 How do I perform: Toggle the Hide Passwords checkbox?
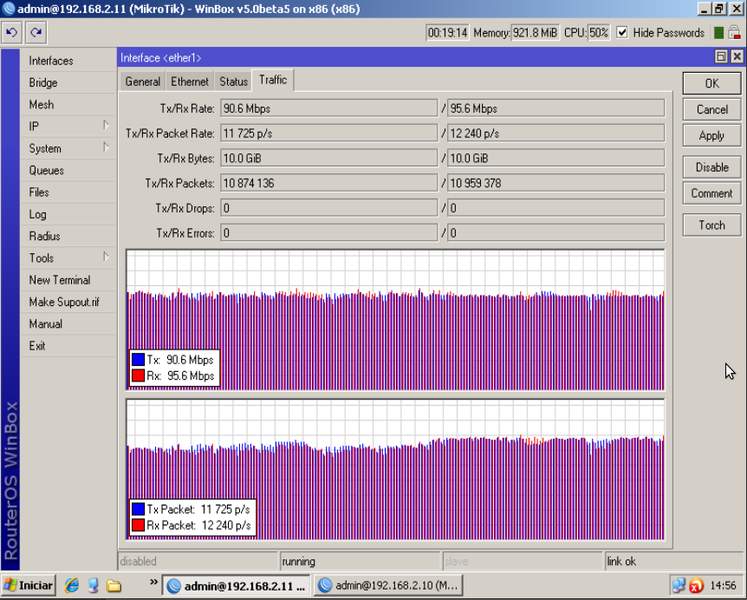(622, 32)
